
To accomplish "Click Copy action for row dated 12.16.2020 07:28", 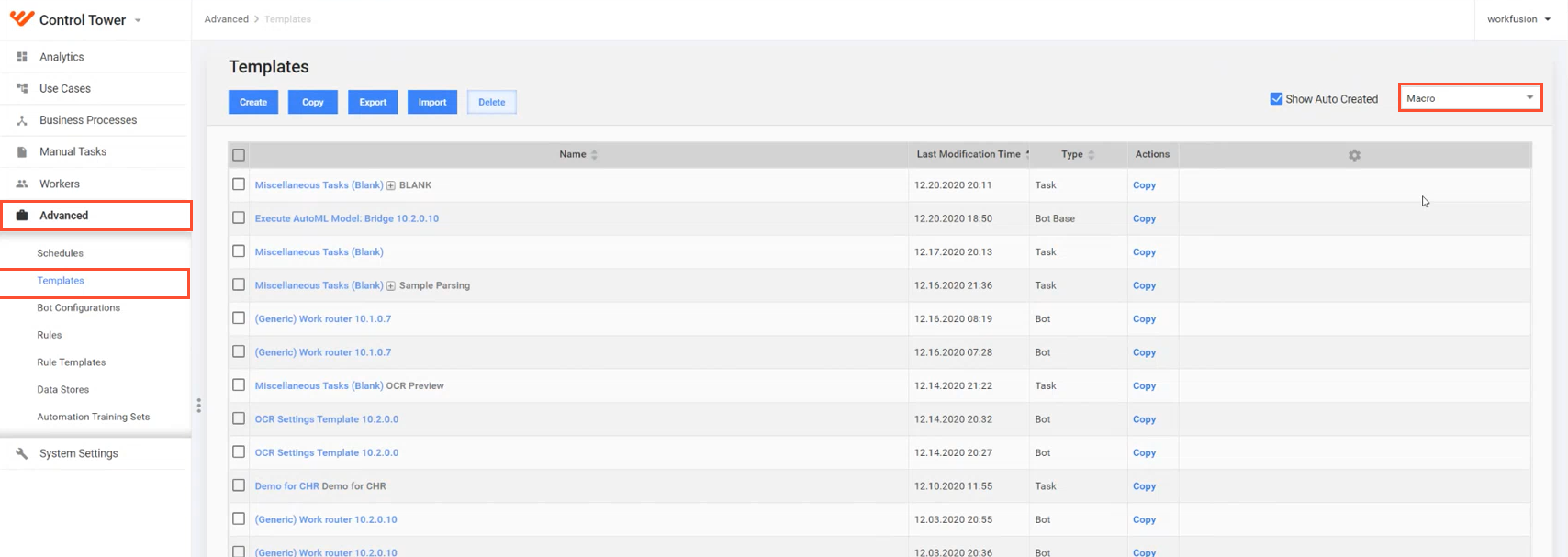I will tap(1144, 352).
